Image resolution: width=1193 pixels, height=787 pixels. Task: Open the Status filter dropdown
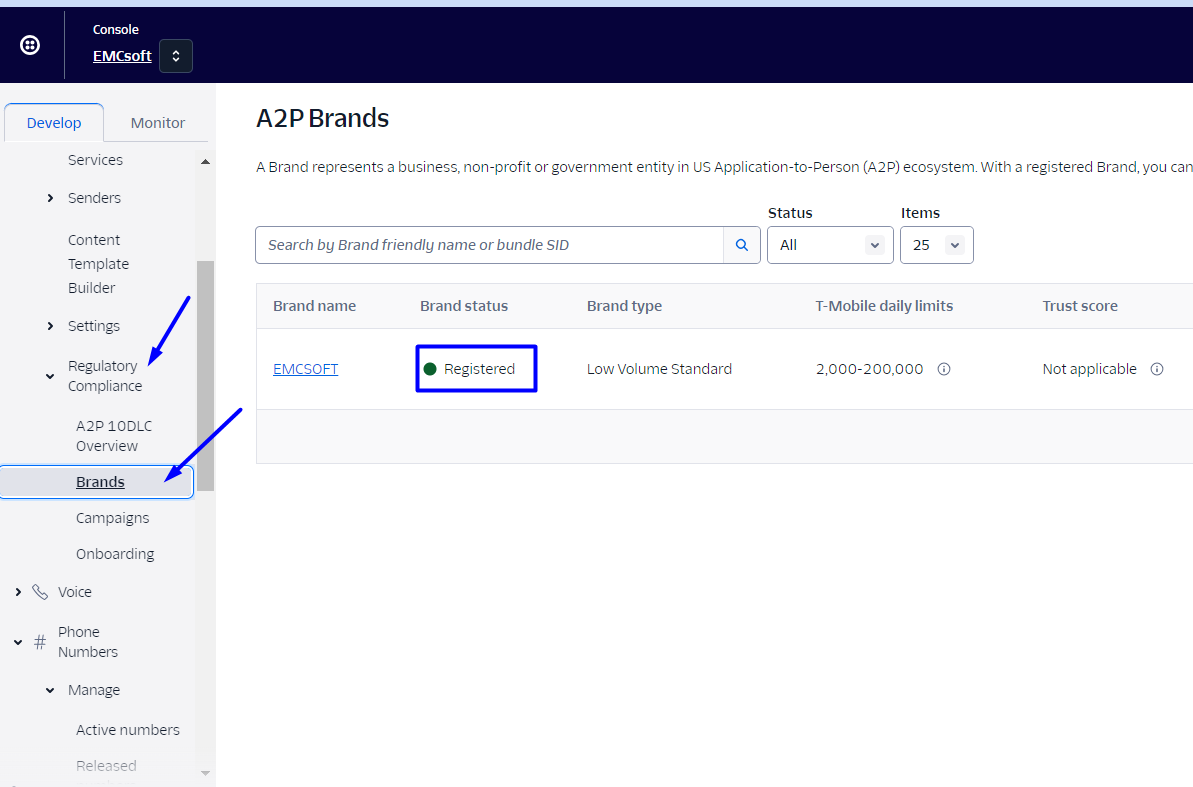click(x=829, y=245)
